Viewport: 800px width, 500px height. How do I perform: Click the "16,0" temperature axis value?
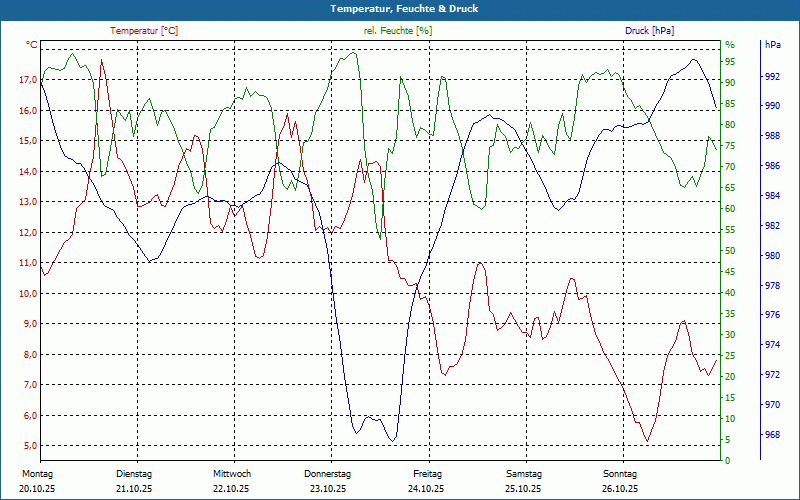(28, 111)
